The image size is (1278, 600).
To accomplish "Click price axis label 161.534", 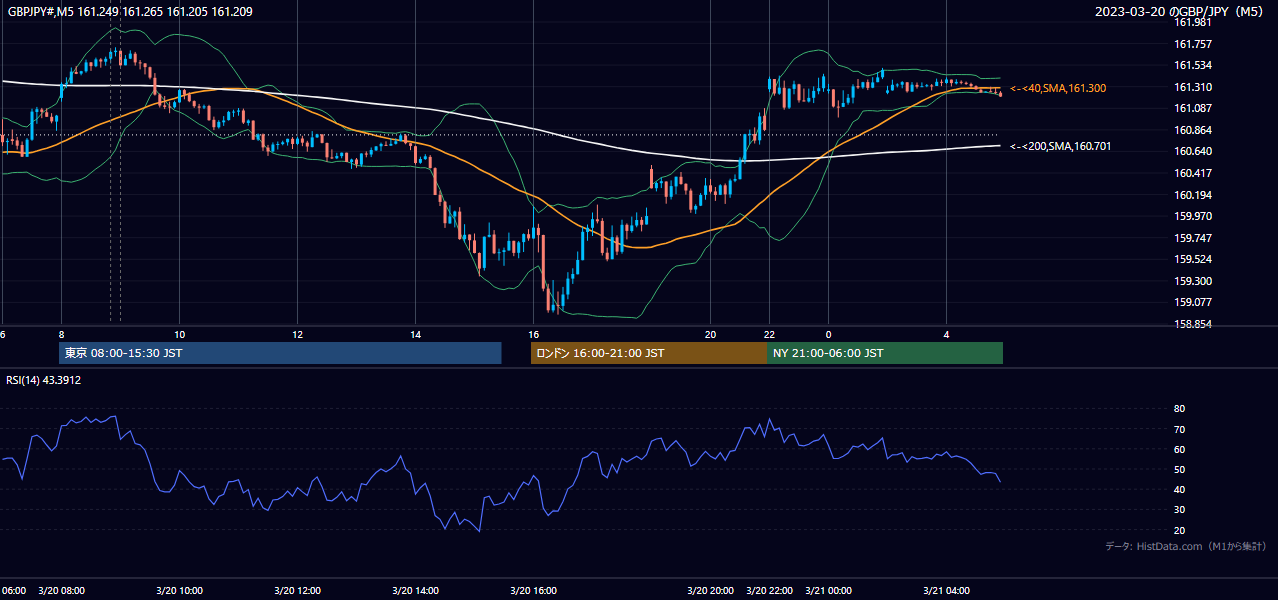I will [x=1192, y=66].
